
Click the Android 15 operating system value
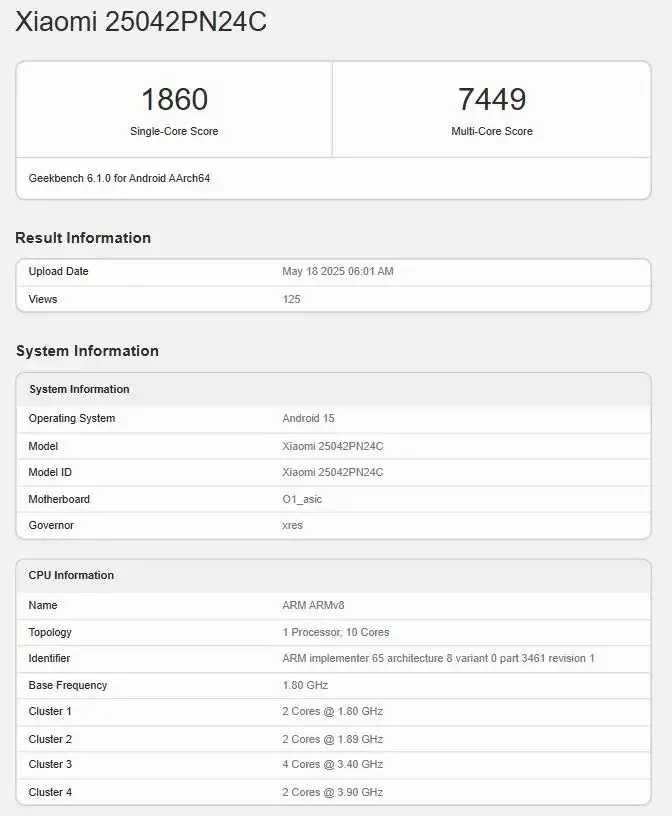(308, 418)
